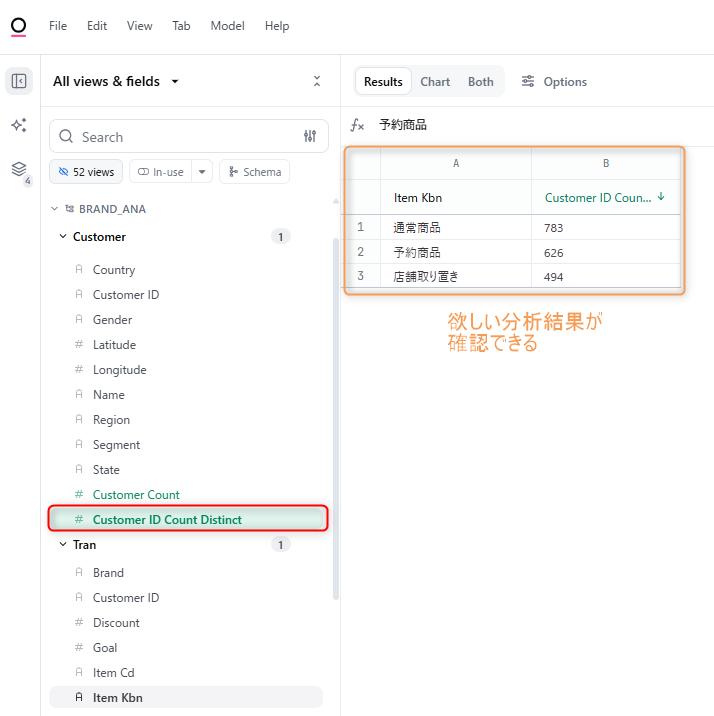Collapse the Customer view section
The height and width of the screenshot is (716, 714).
63,237
